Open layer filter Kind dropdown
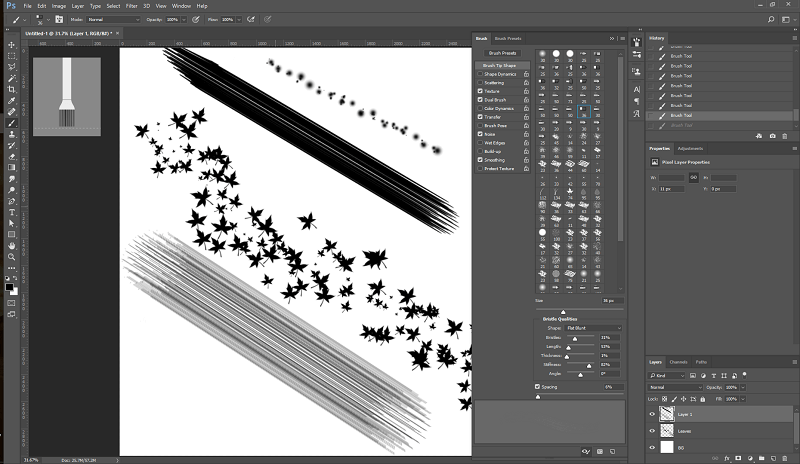 point(667,375)
